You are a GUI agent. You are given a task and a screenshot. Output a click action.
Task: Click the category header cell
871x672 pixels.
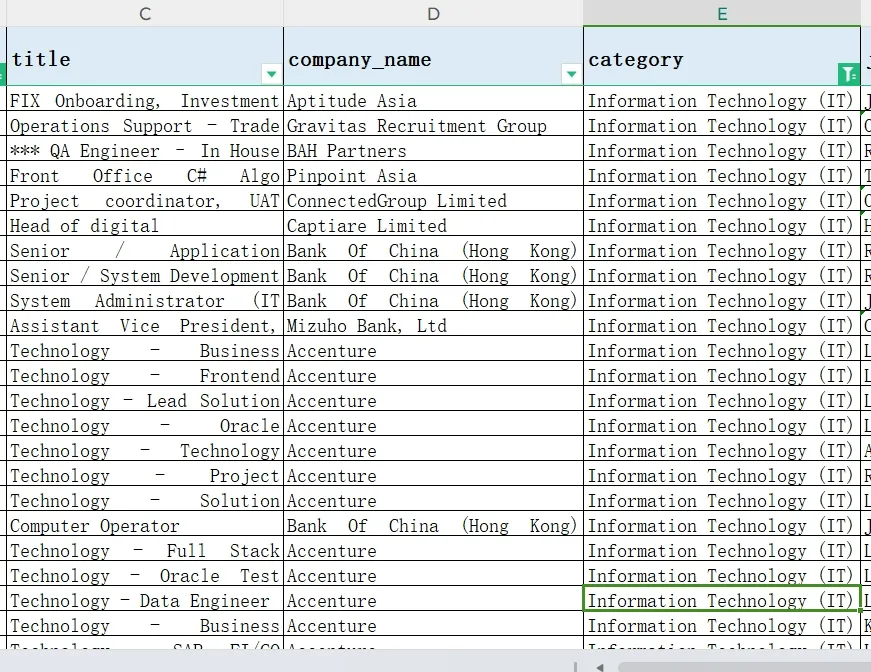722,57
